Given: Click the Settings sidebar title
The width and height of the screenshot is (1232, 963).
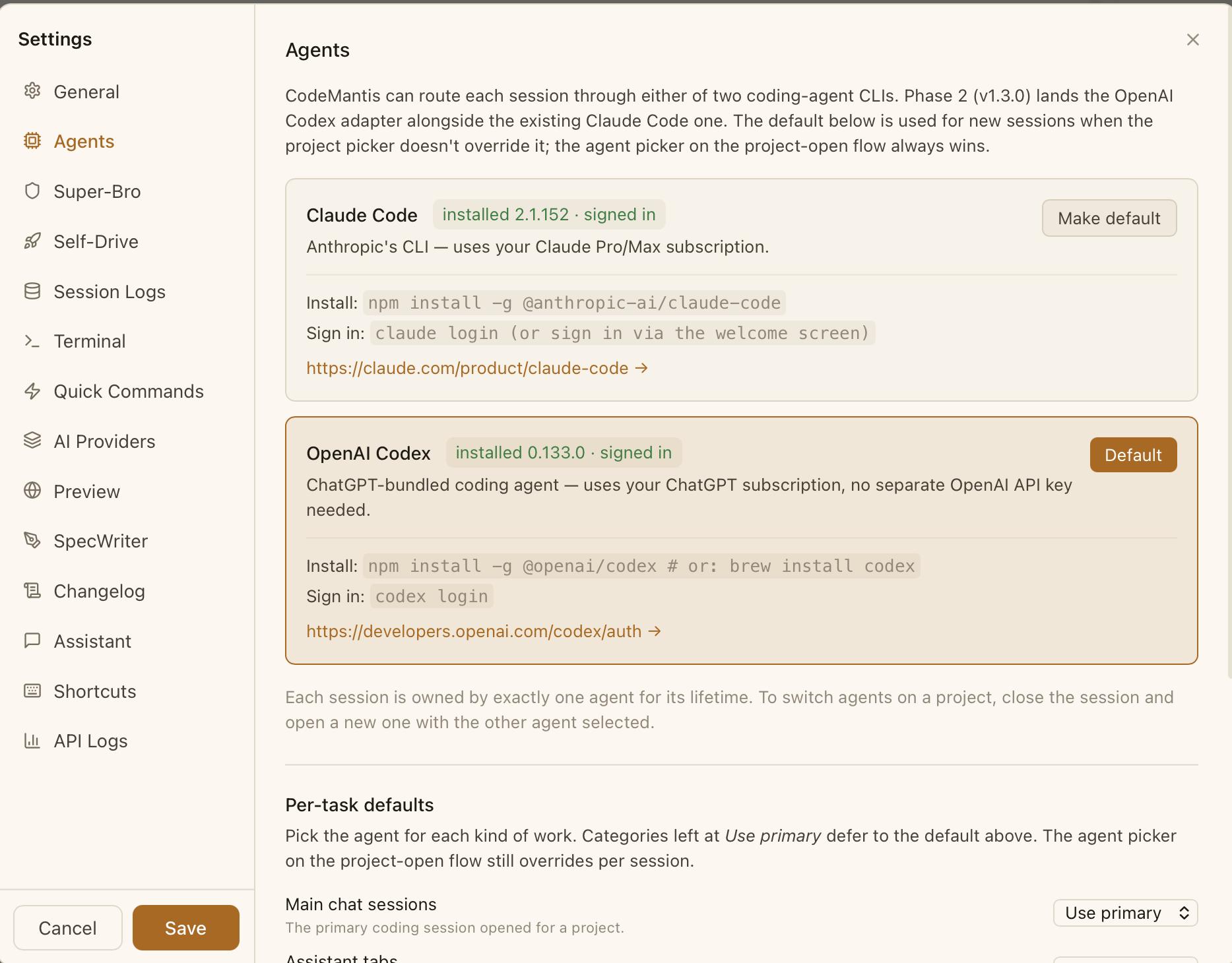Looking at the screenshot, I should [x=55, y=40].
